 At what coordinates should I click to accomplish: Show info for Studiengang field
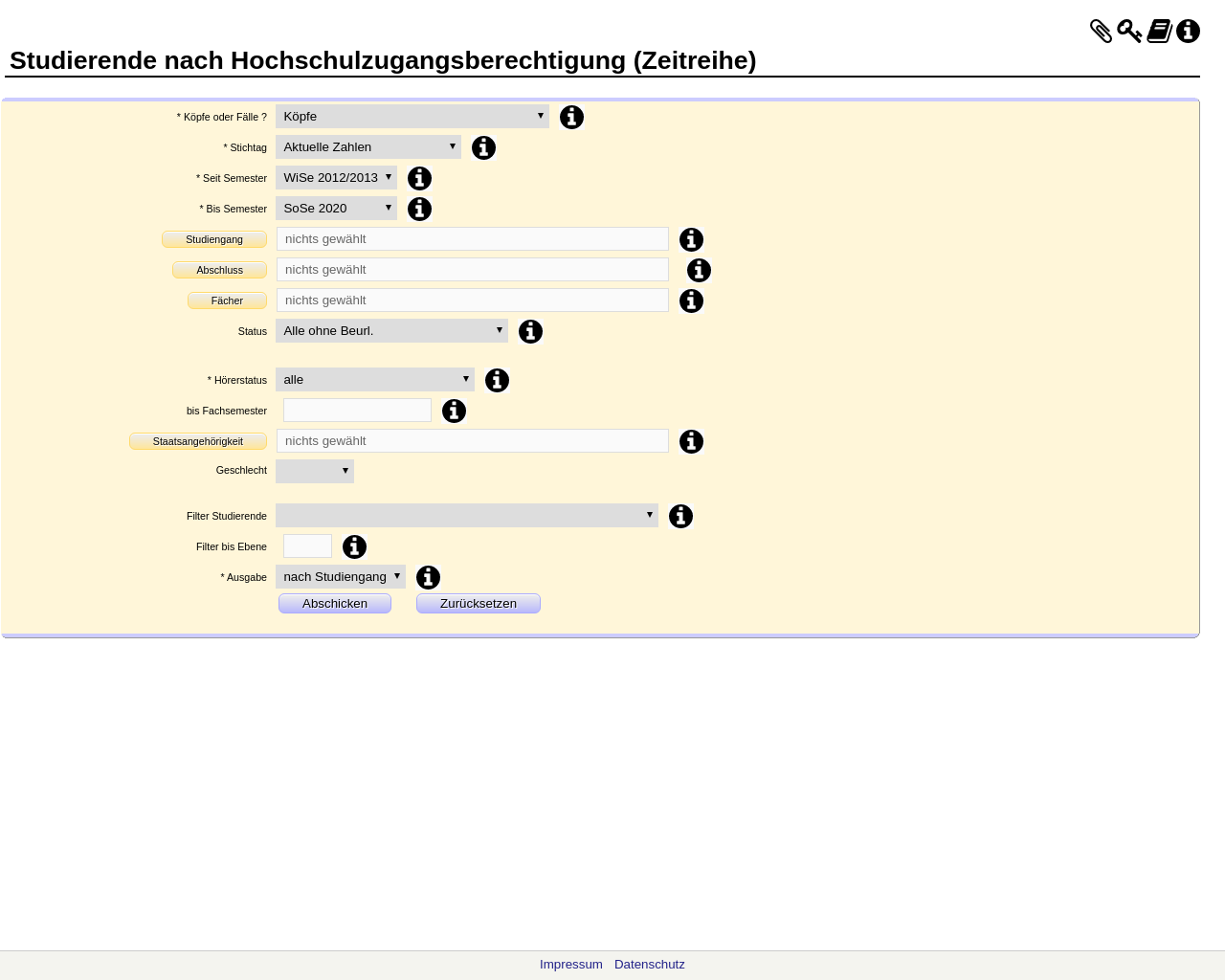(x=691, y=239)
